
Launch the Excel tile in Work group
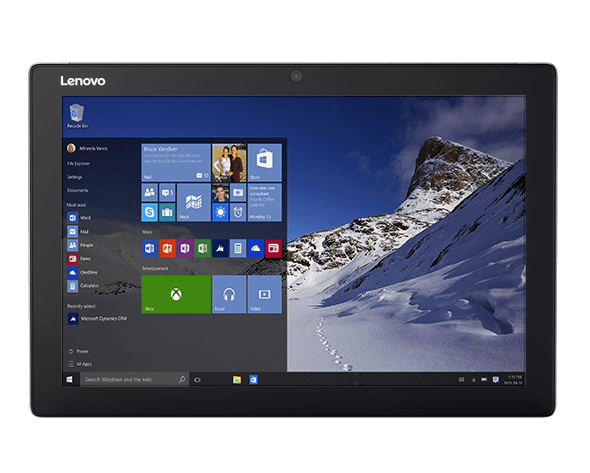(202, 248)
